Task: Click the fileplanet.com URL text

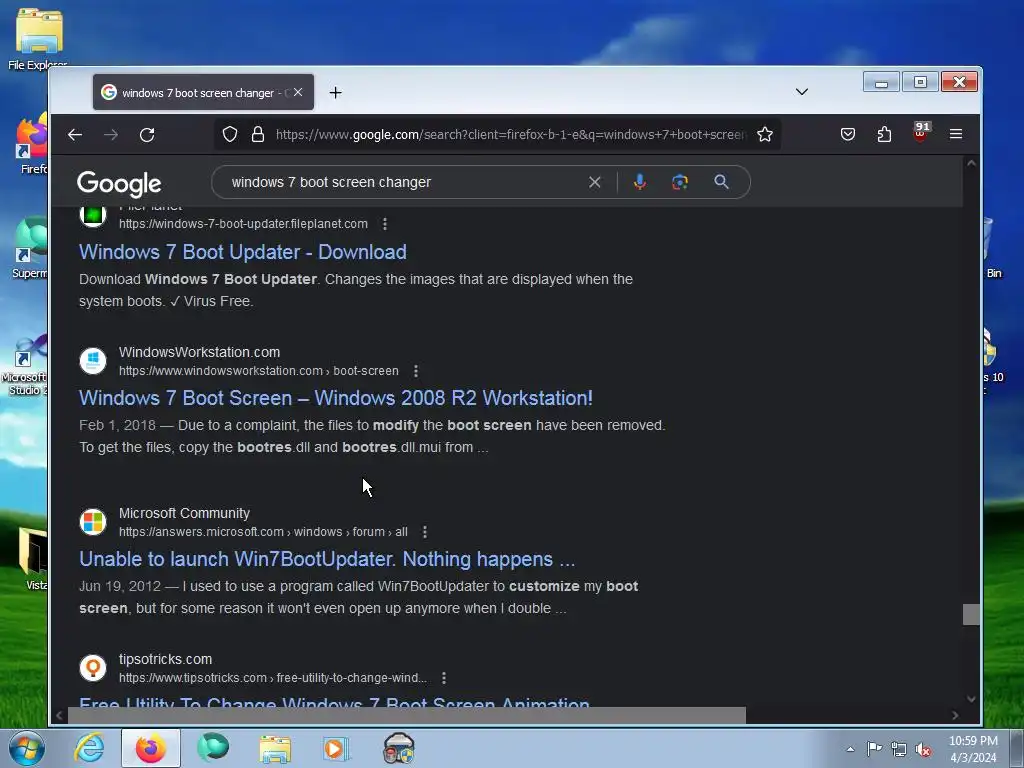Action: (243, 224)
